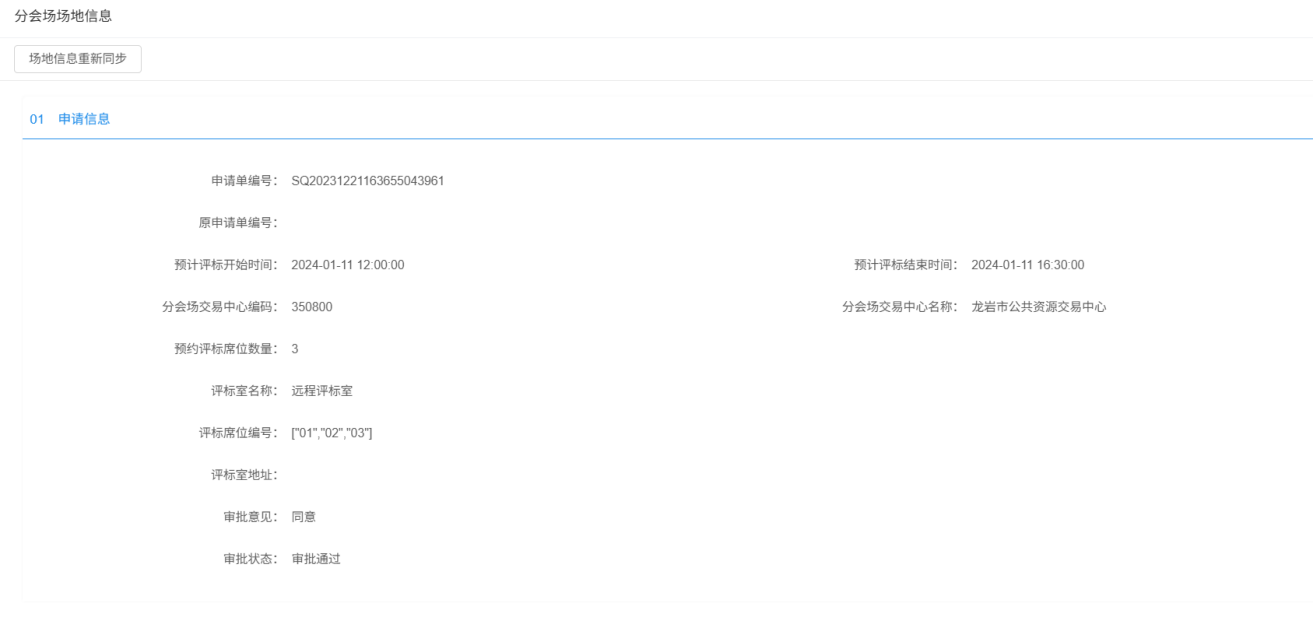Click the 申请单编号 field label
Viewport: 1314px width, 618px height.
pos(244,181)
